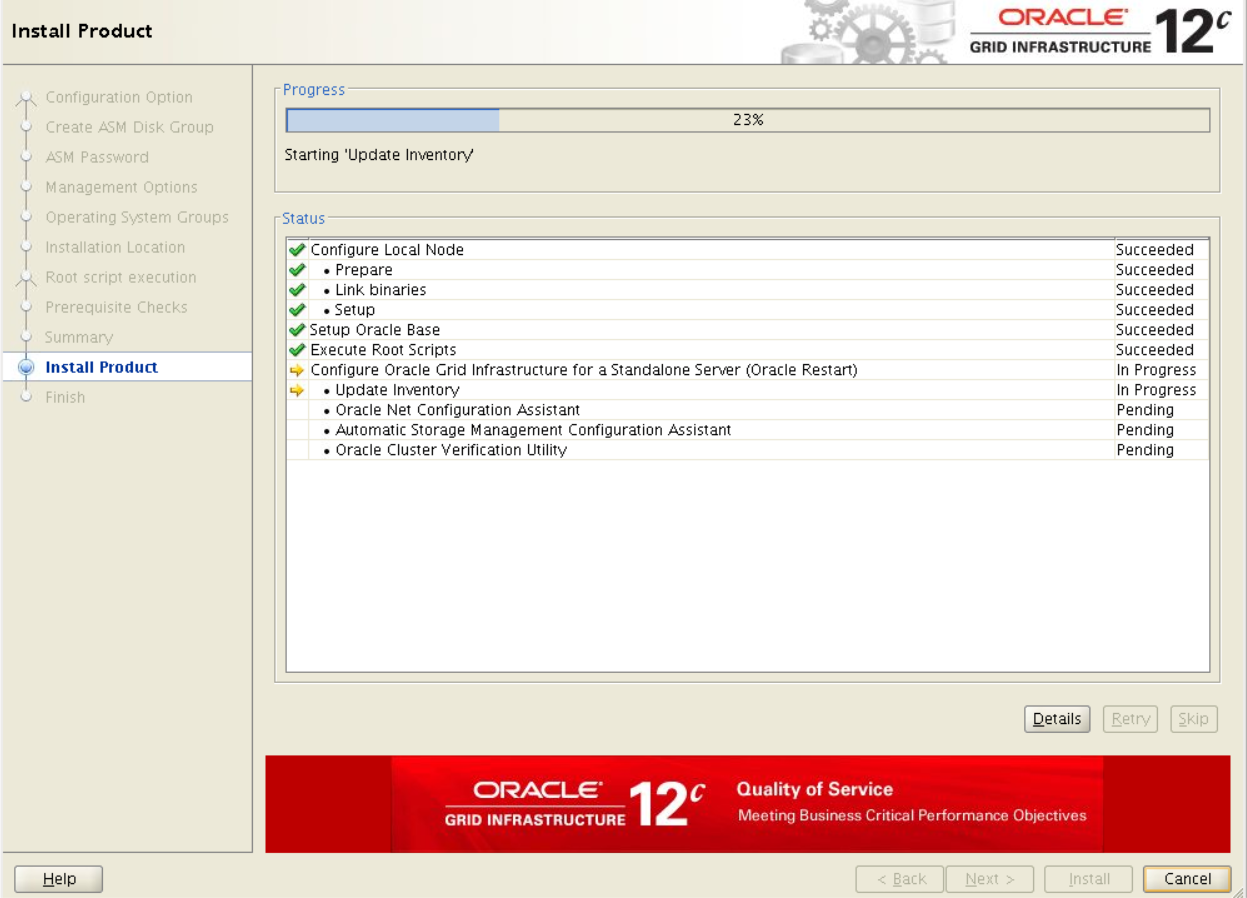
Task: Select the Finish step in sidebar
Action: (x=65, y=397)
